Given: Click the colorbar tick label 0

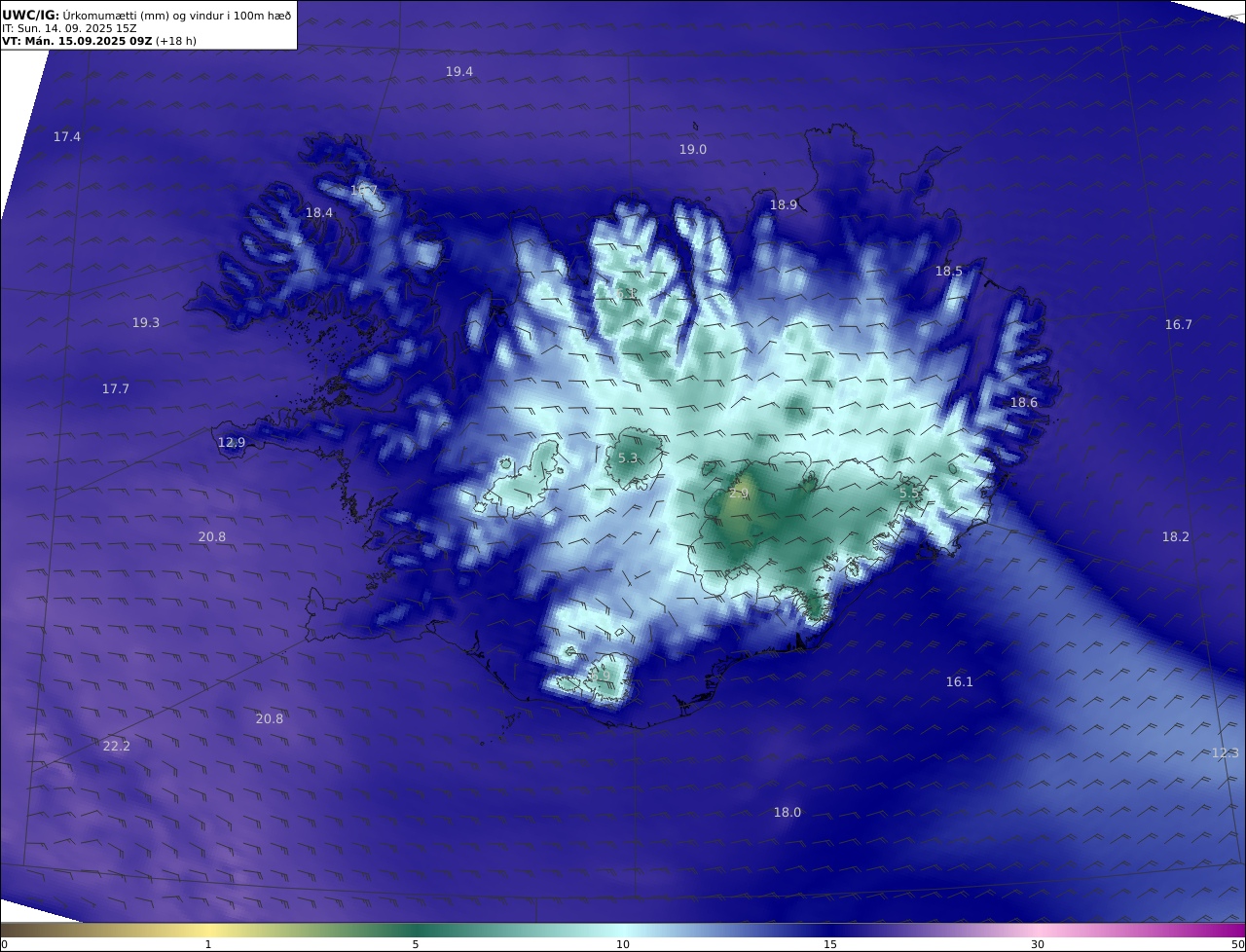Looking at the screenshot, I should pyautogui.click(x=4, y=944).
